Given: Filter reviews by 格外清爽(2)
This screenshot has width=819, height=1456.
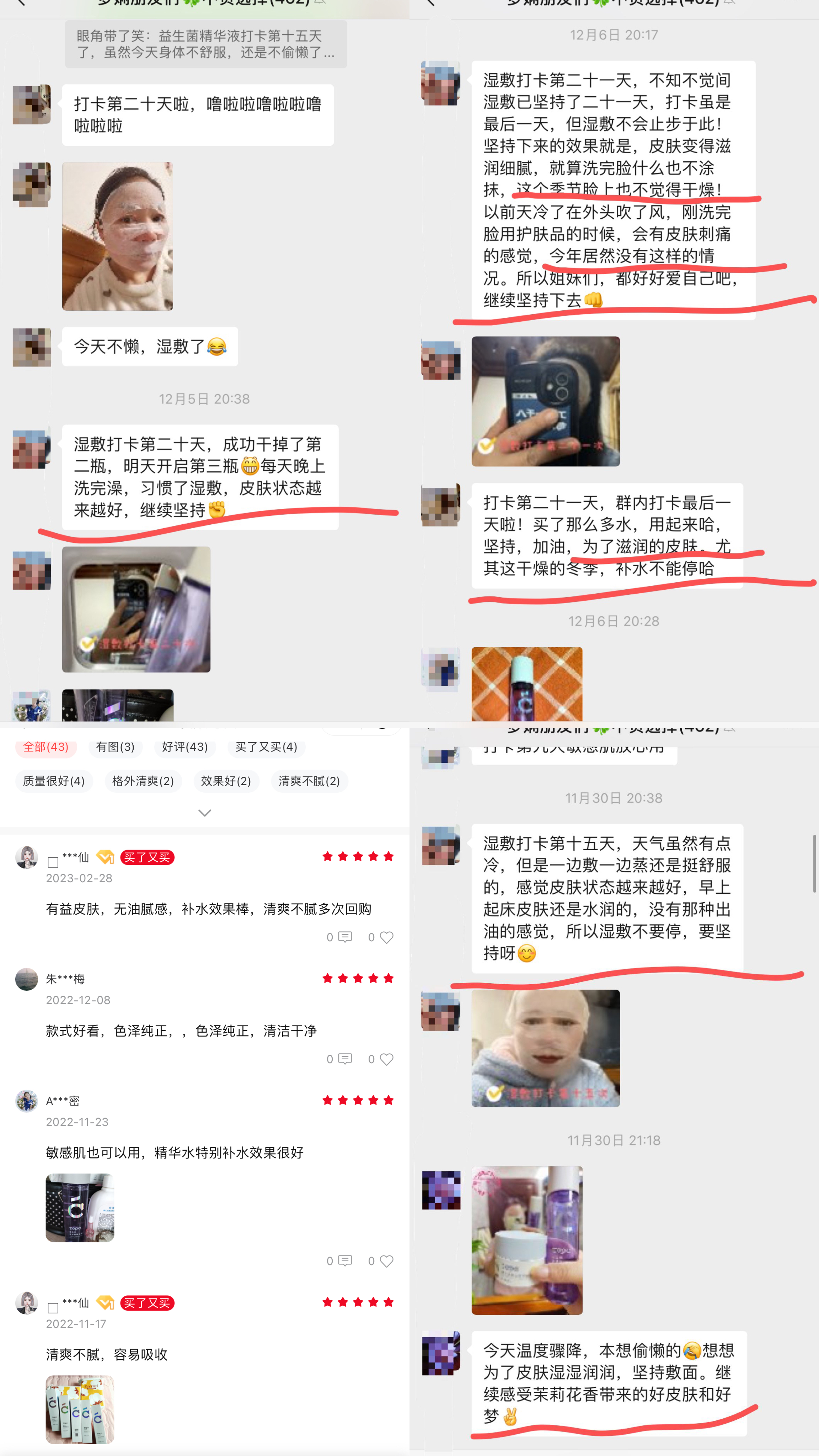Looking at the screenshot, I should click(143, 781).
